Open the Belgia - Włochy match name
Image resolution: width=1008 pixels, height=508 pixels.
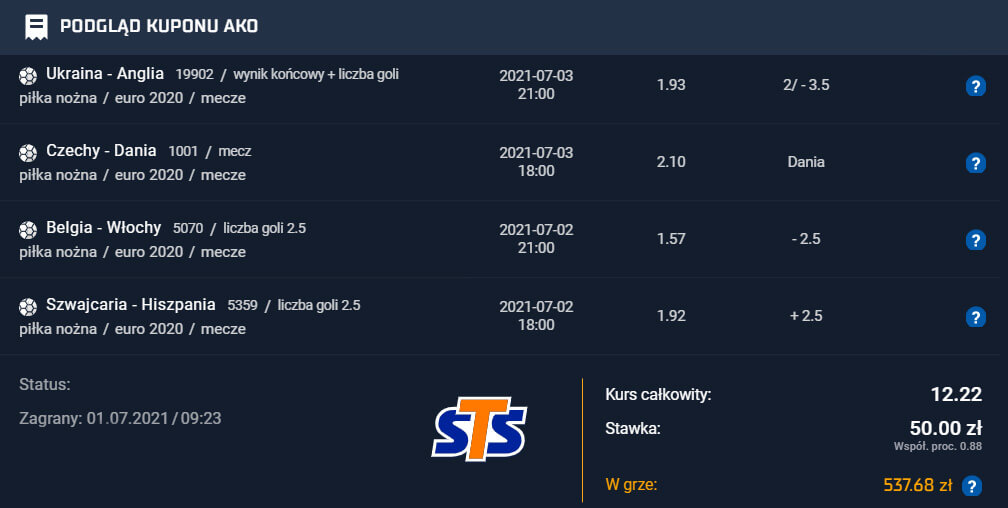point(104,228)
